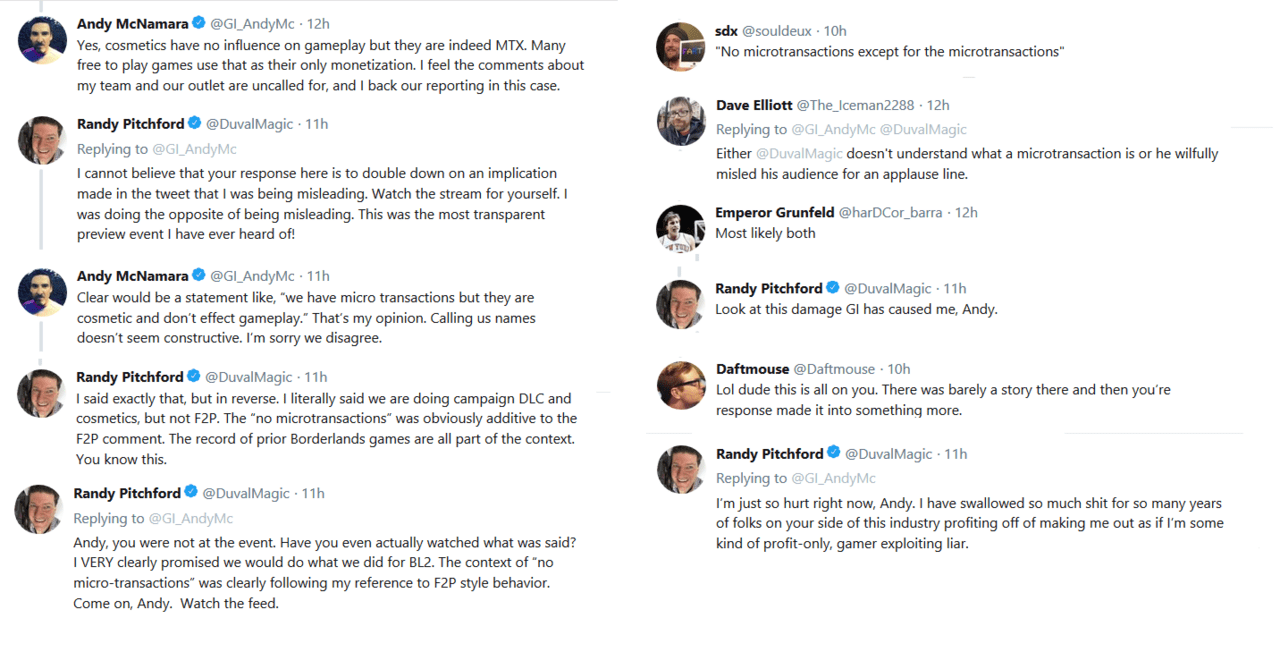Open the '12h' timestamp on Dave Elliott's tweet

coord(938,105)
